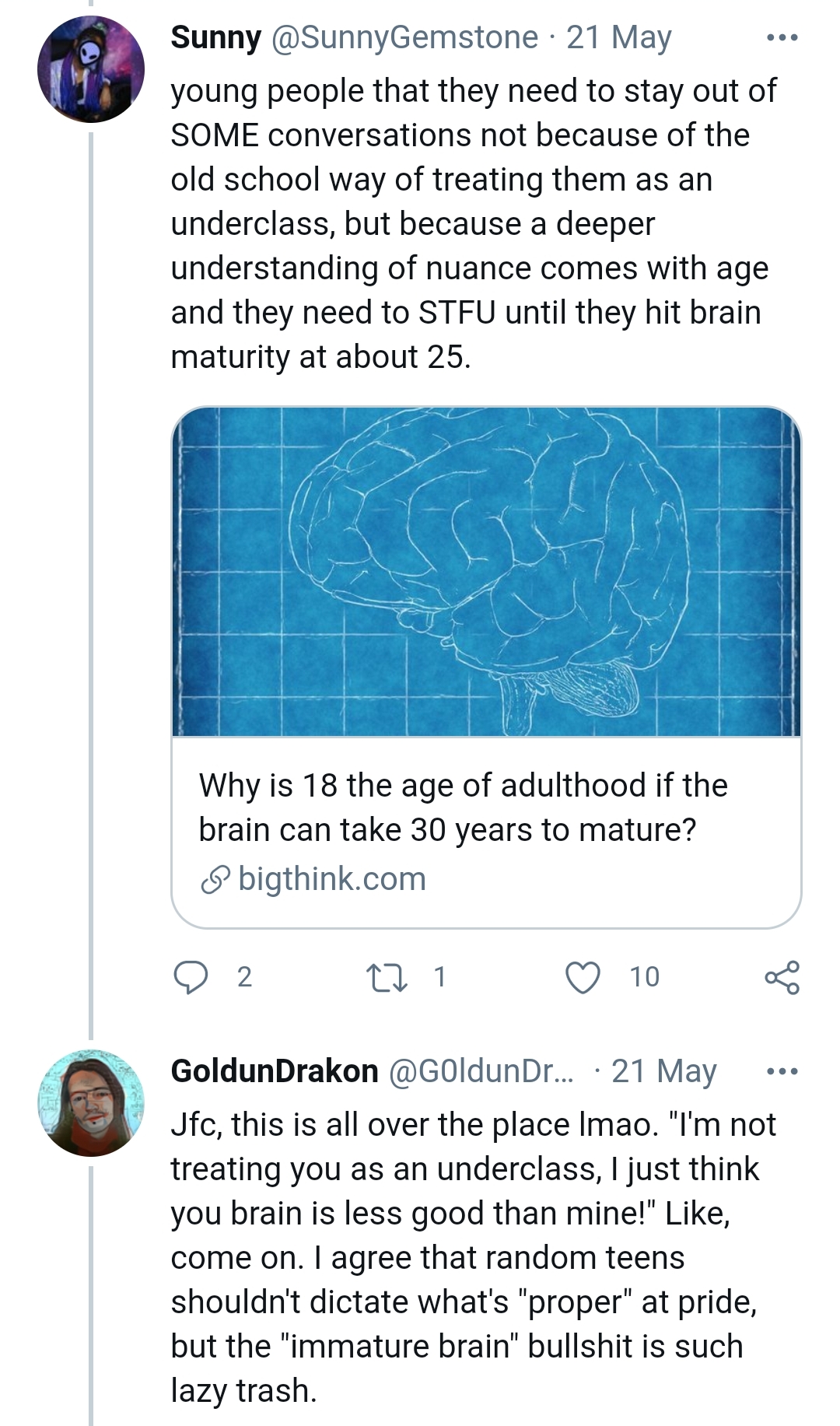Open the Sunny display name
This screenshot has width=840, height=1426.
216,37
